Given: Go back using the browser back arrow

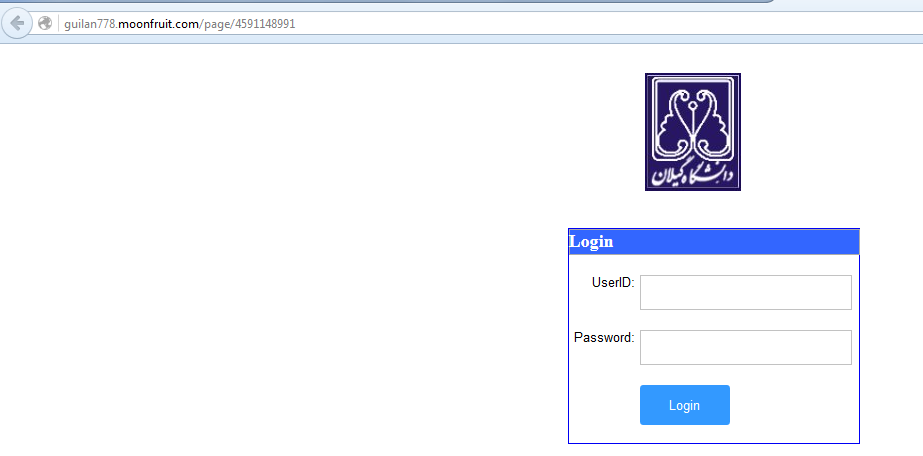Looking at the screenshot, I should pos(16,24).
